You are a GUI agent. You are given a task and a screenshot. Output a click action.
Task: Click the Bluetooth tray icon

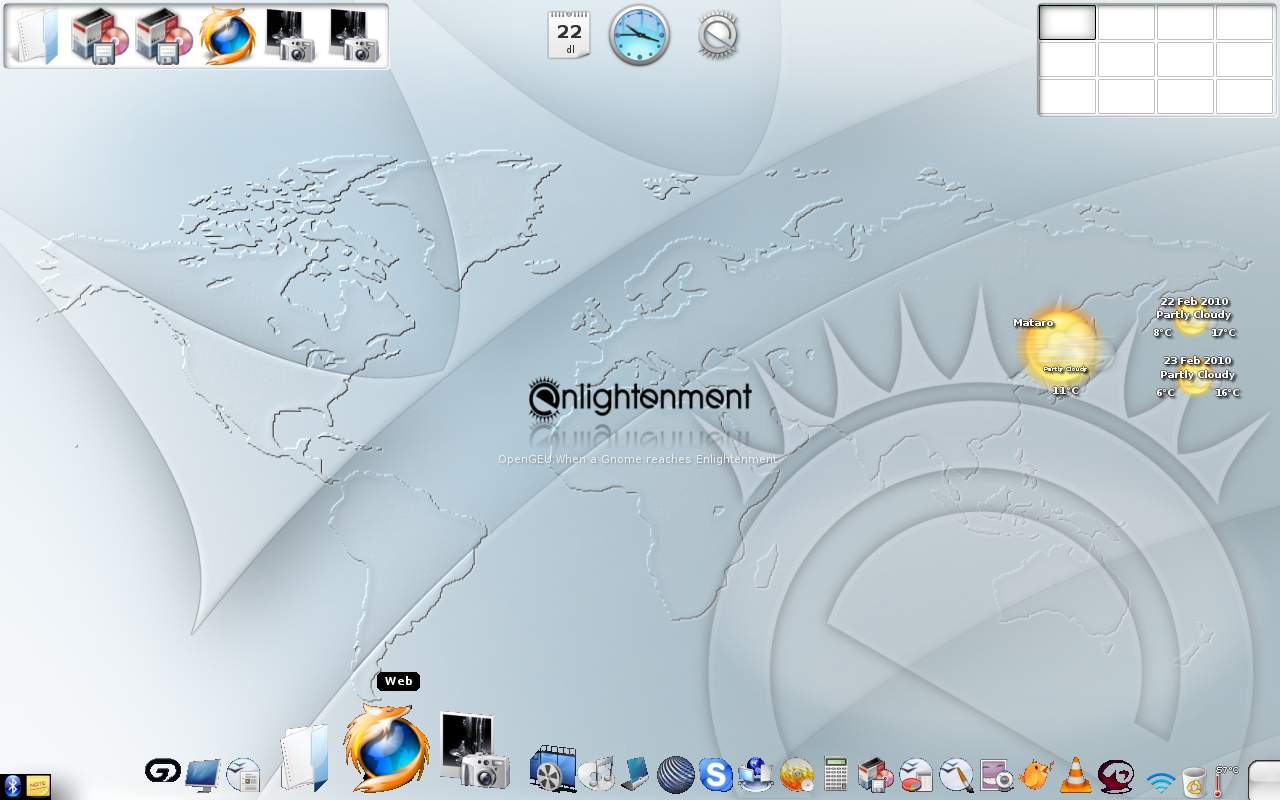[x=12, y=786]
